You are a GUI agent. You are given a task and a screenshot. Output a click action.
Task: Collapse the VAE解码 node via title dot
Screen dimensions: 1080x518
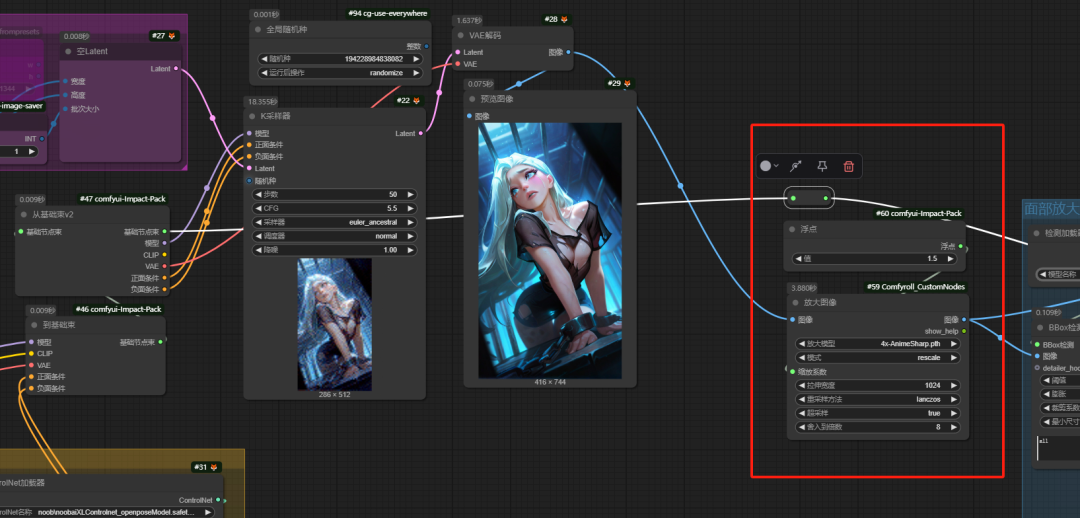pos(461,36)
